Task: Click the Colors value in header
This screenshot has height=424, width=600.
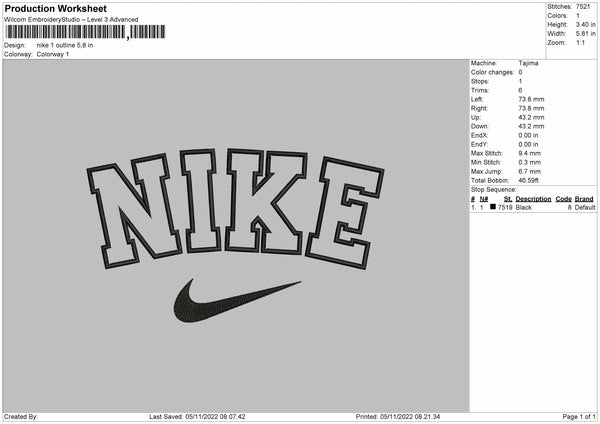Action: pyautogui.click(x=578, y=16)
